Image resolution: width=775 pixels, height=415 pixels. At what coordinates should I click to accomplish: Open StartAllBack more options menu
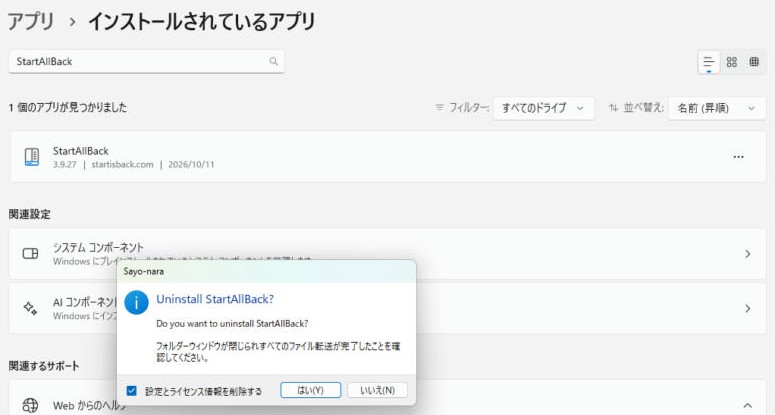click(x=738, y=157)
